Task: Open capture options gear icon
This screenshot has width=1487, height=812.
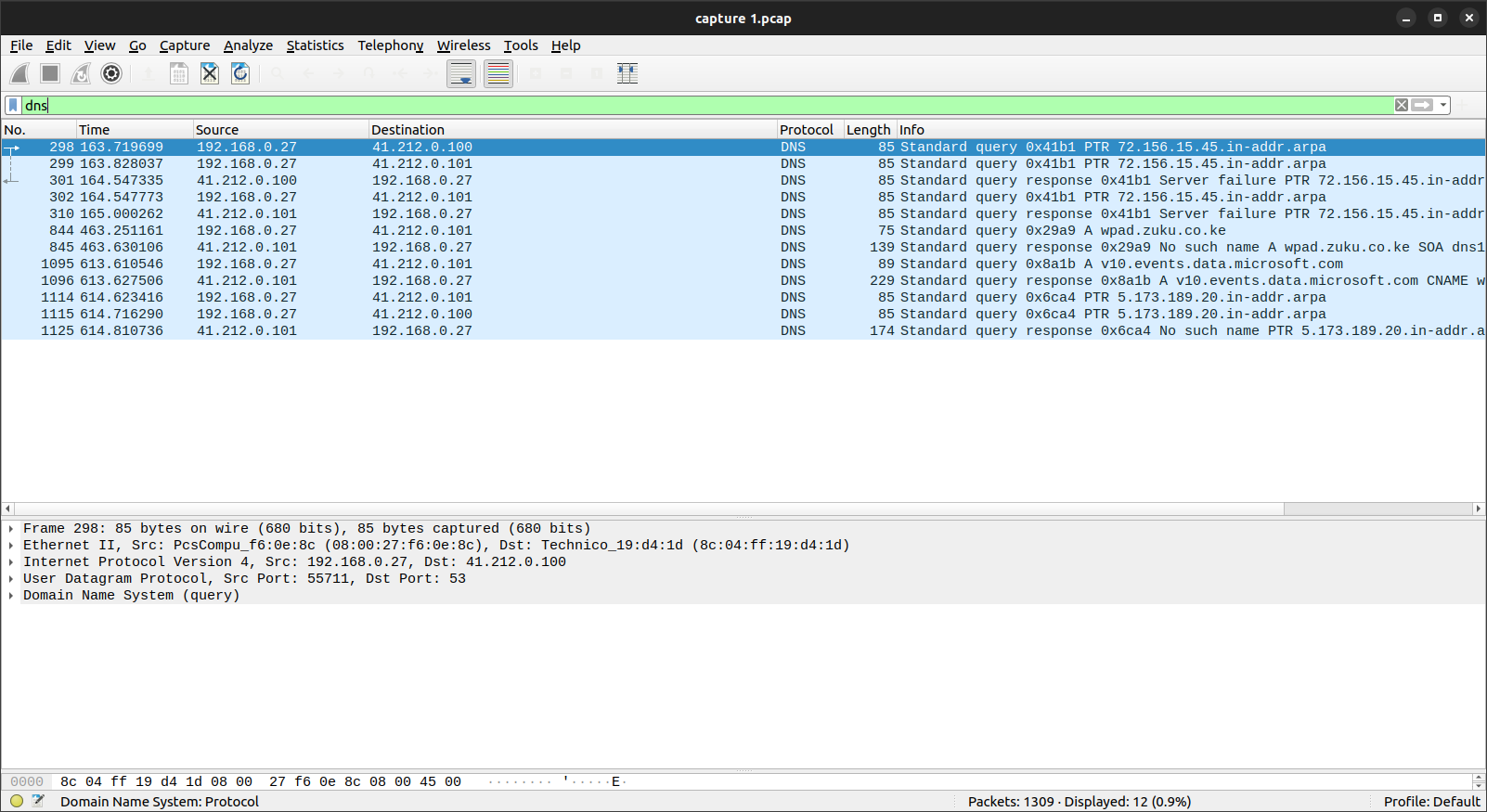Action: pyautogui.click(x=111, y=73)
